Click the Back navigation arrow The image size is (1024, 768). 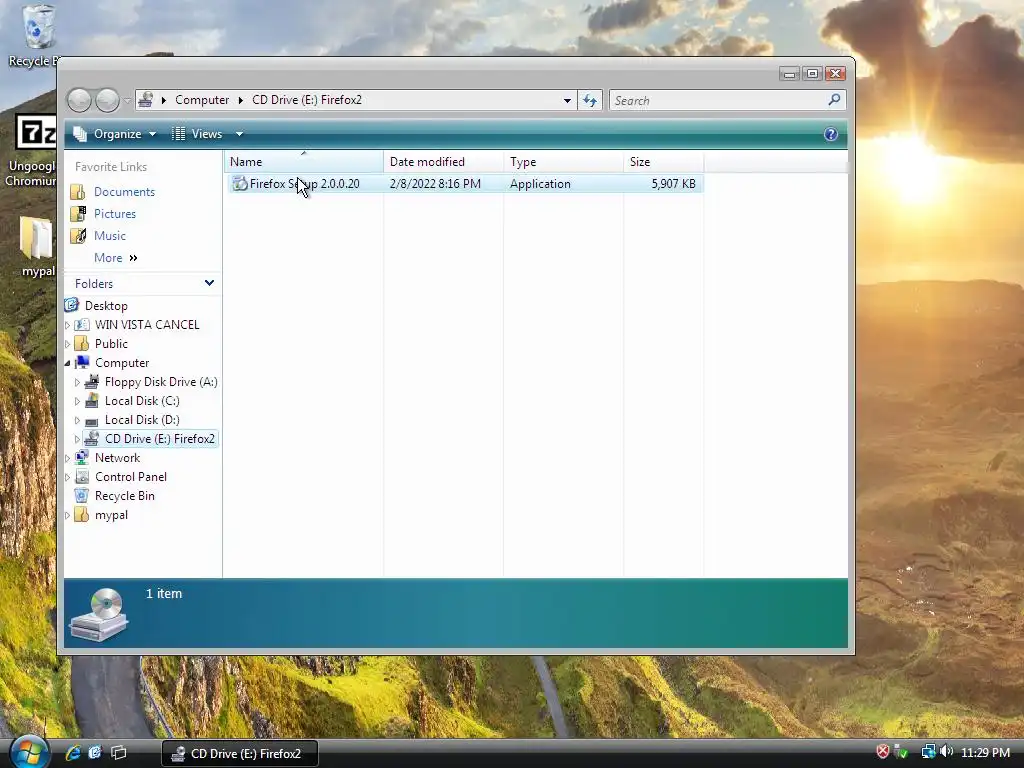80,101
